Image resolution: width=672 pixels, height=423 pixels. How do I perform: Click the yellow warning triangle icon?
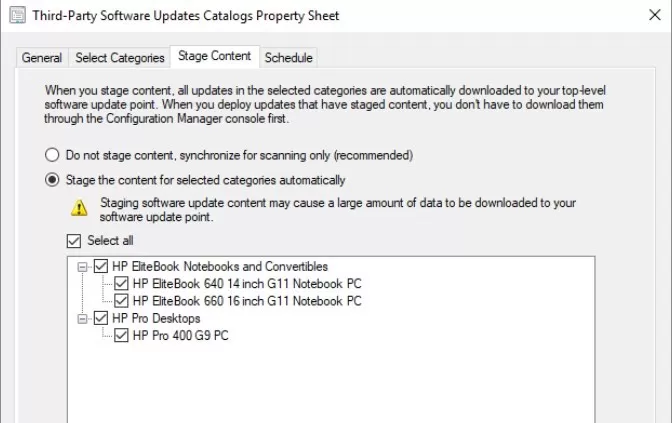tap(79, 208)
